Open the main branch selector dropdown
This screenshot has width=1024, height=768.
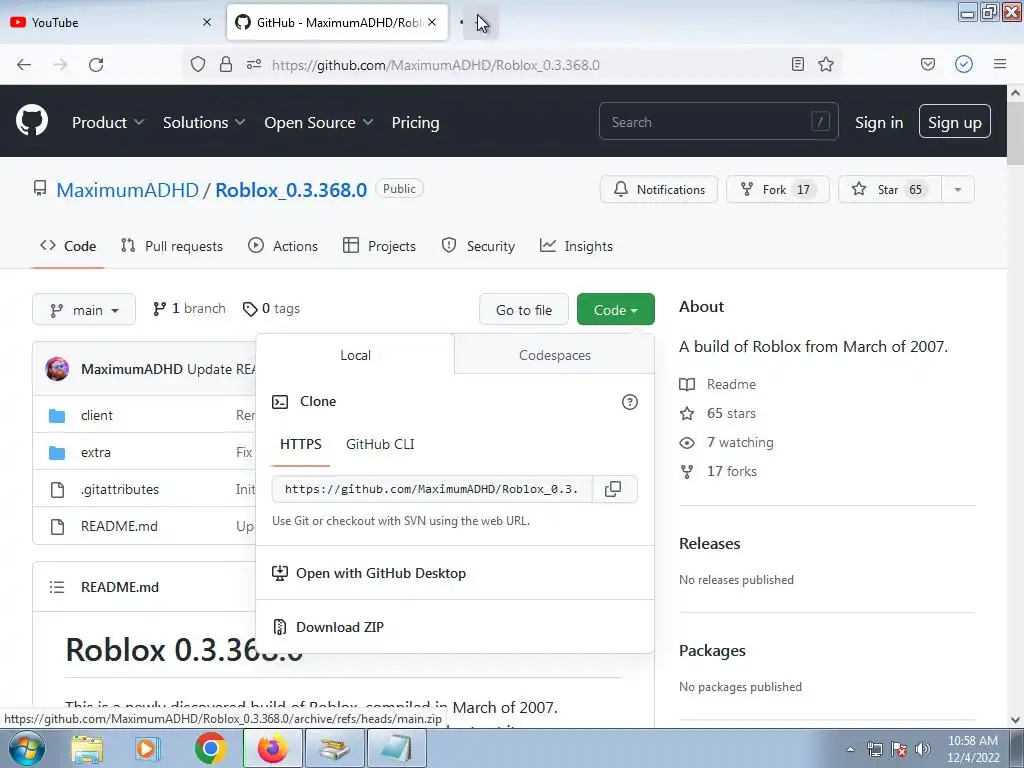pyautogui.click(x=84, y=310)
